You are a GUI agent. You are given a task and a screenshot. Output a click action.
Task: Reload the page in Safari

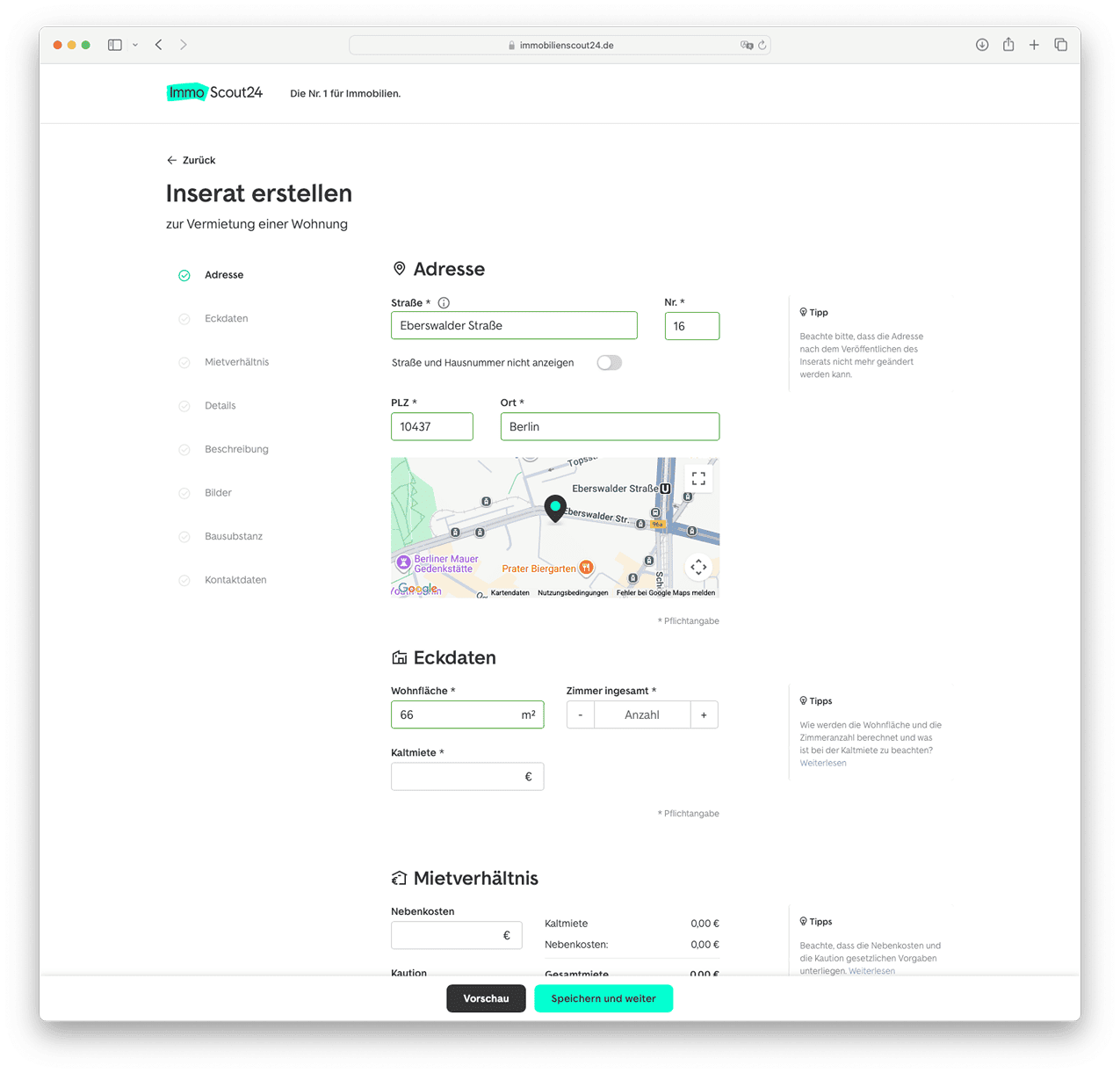click(x=762, y=45)
